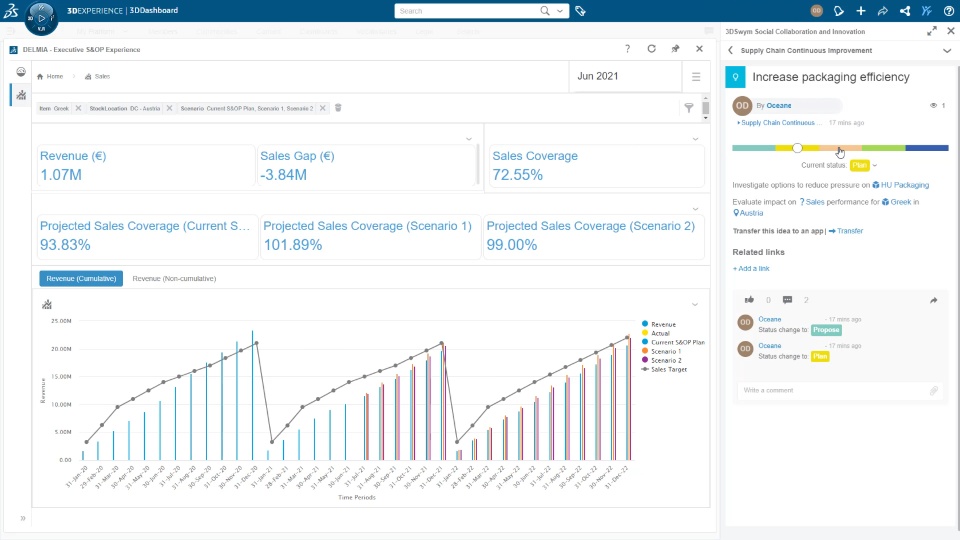The height and width of the screenshot is (540, 960).
Task: Open the HU Packaging link
Action: coord(901,185)
